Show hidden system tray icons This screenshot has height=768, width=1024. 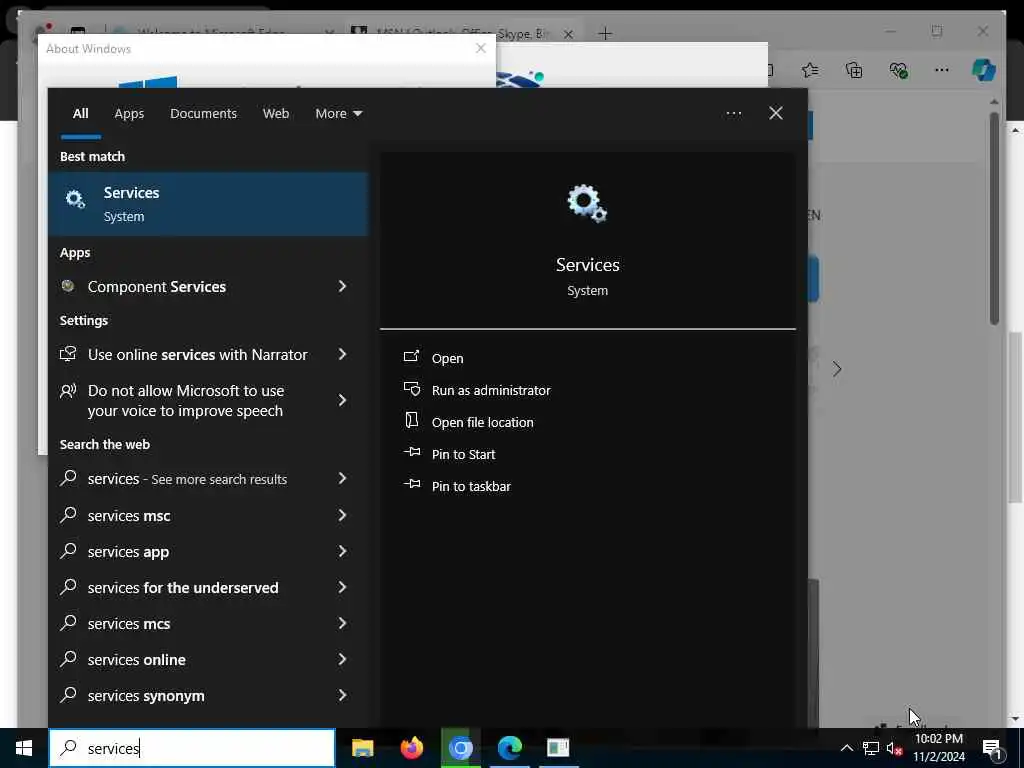[x=846, y=748]
